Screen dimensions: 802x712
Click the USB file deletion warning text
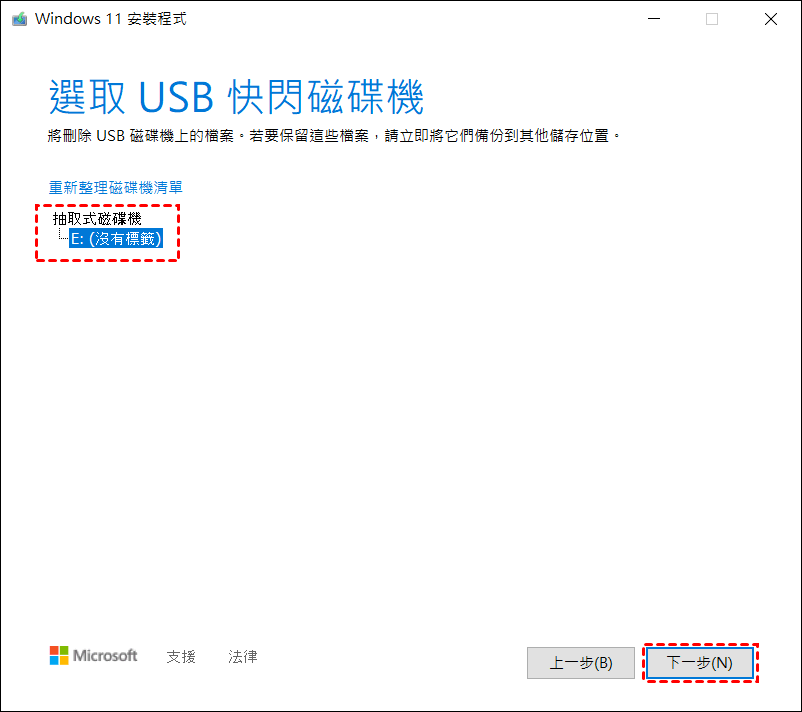[333, 136]
